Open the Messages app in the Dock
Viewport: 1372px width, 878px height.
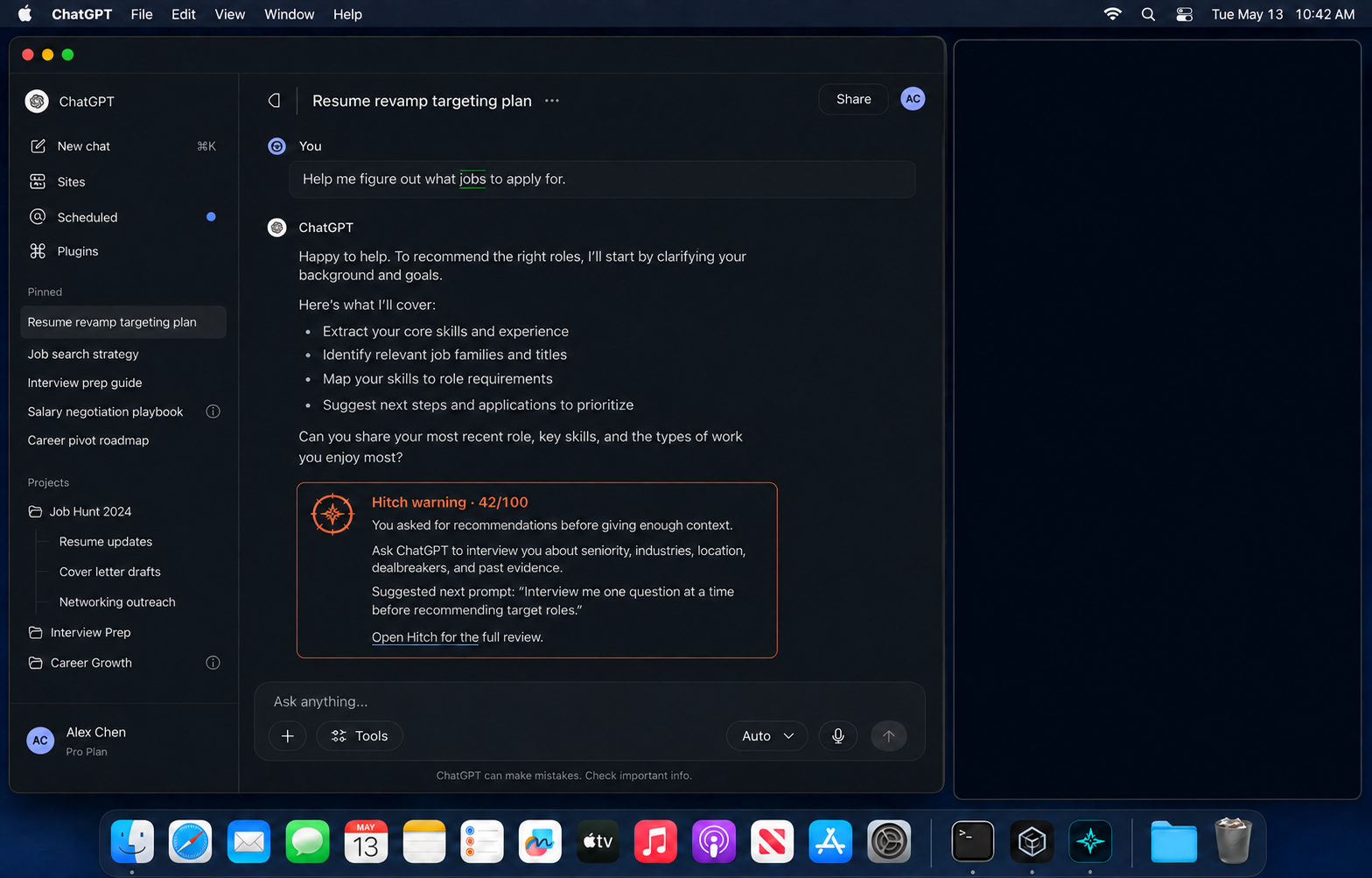coord(307,842)
